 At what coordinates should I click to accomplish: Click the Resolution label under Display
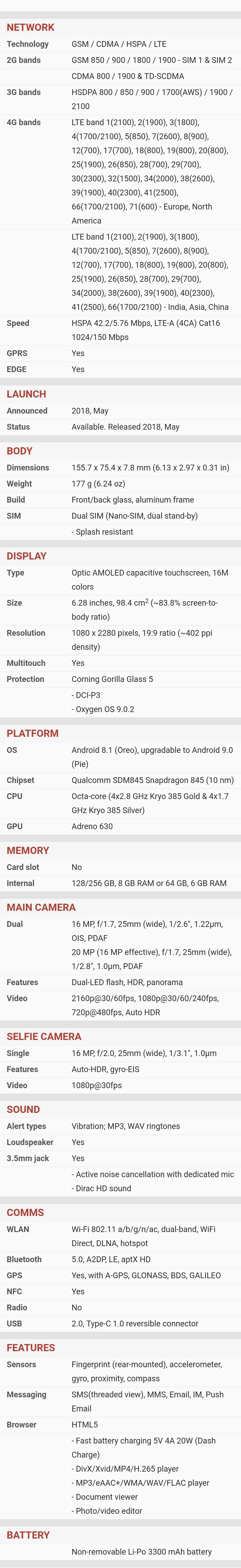(26, 633)
